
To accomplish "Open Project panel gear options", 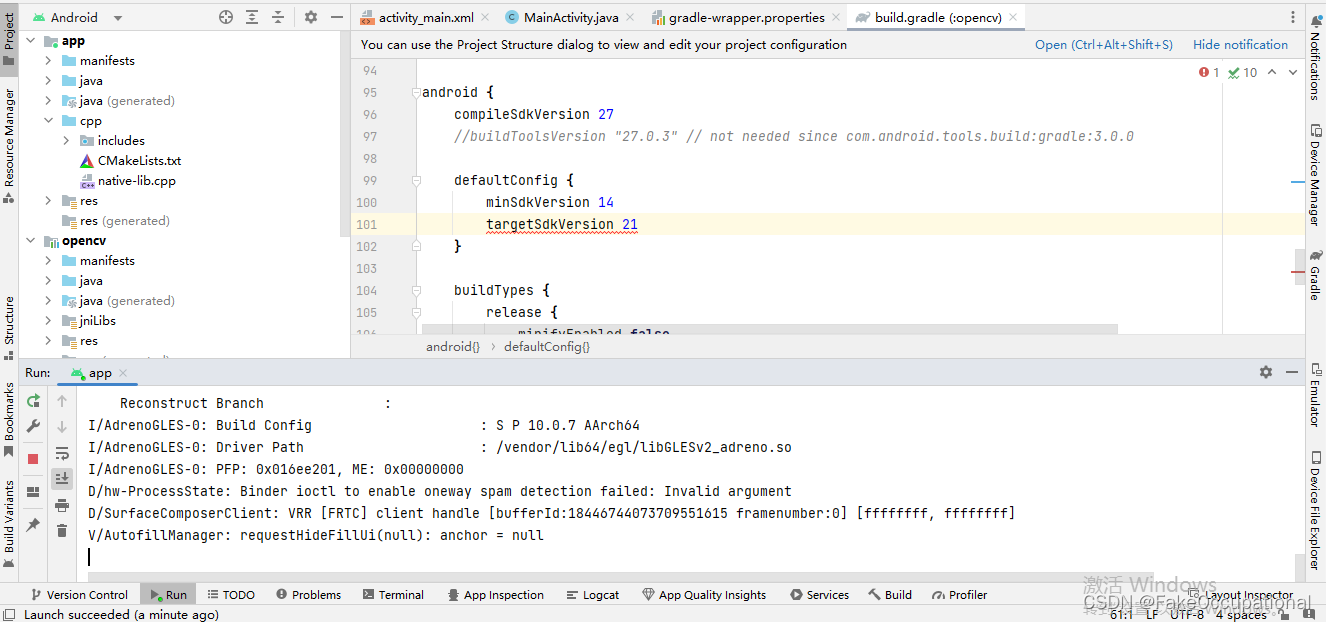I will click(x=310, y=17).
